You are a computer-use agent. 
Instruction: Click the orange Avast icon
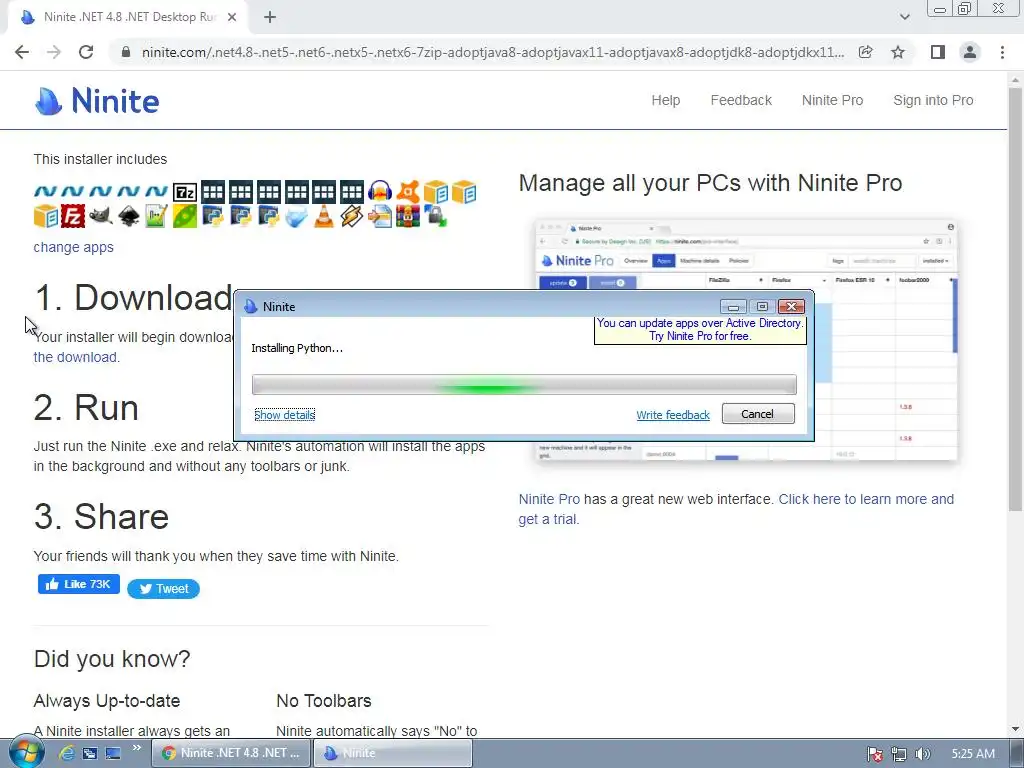click(408, 192)
